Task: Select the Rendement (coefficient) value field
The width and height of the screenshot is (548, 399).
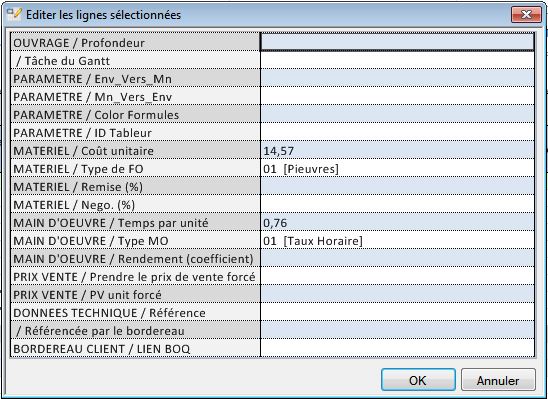Action: (x=397, y=259)
